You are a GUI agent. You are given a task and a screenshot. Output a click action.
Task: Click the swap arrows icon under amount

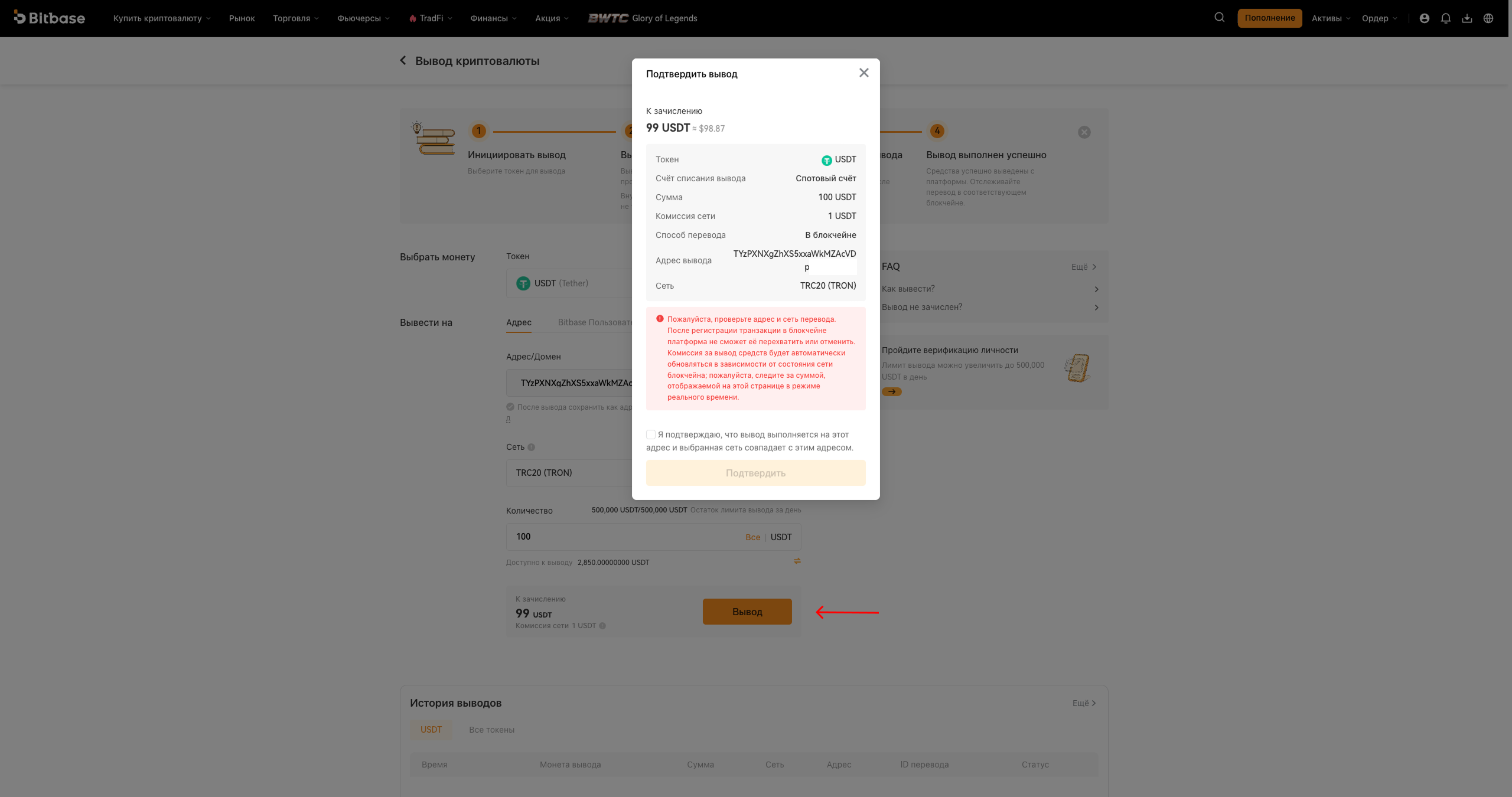[797, 561]
